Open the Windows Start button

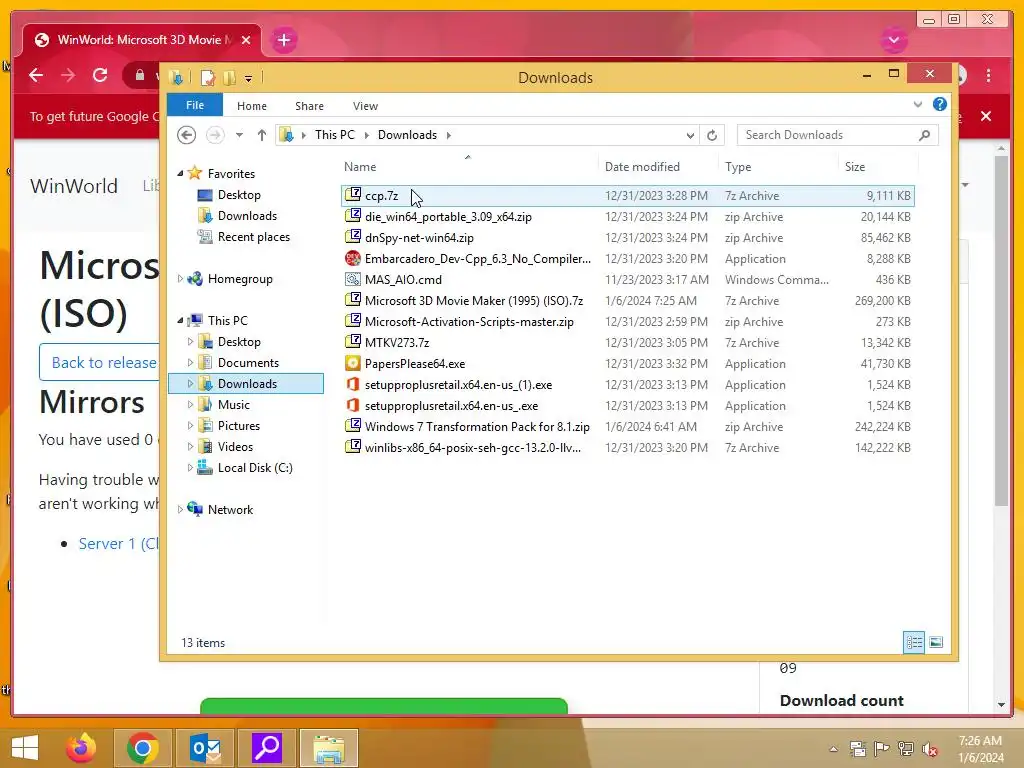pyautogui.click(x=25, y=748)
